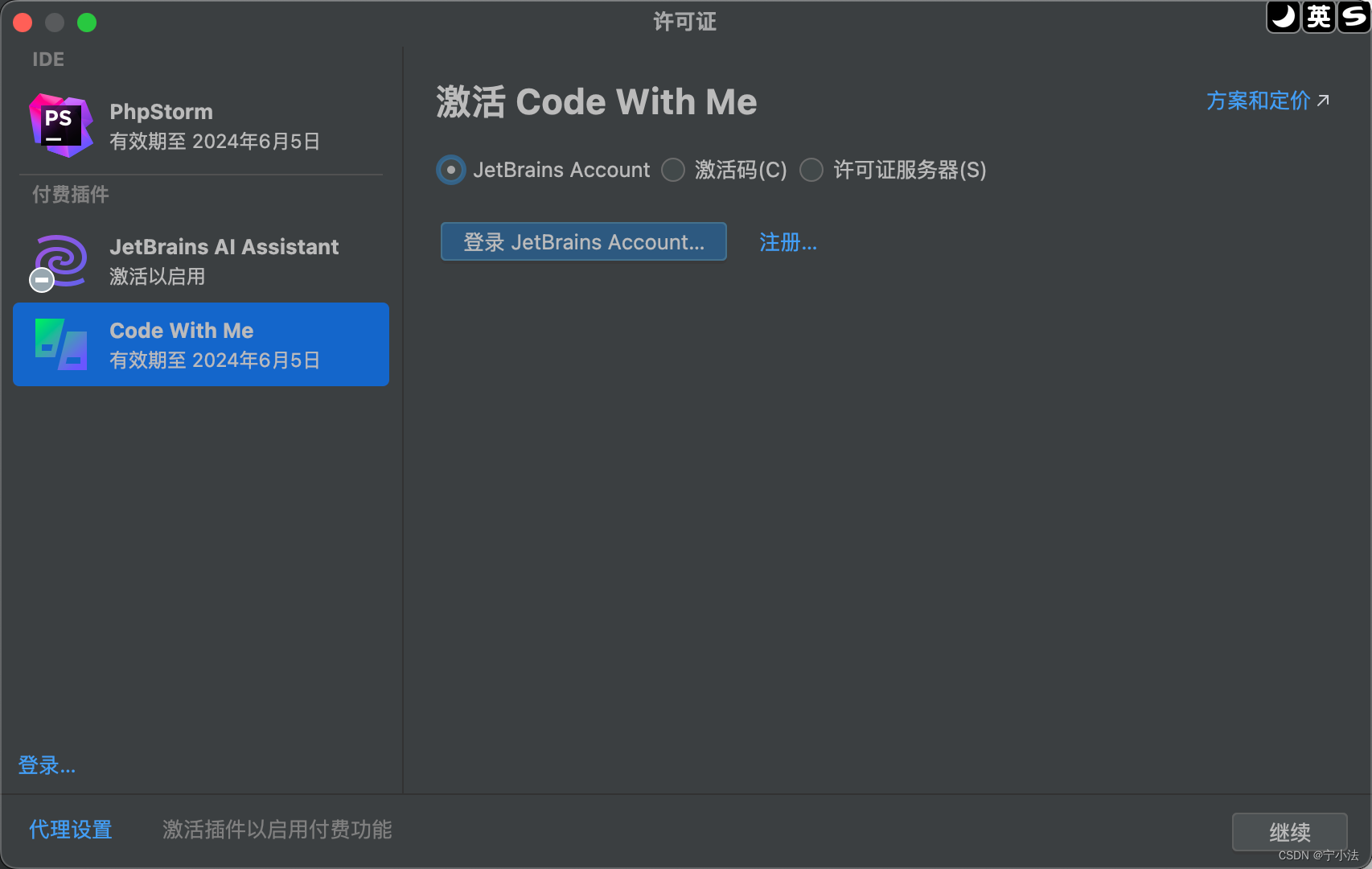Click the moon icon in the top-right corner

1283,17
